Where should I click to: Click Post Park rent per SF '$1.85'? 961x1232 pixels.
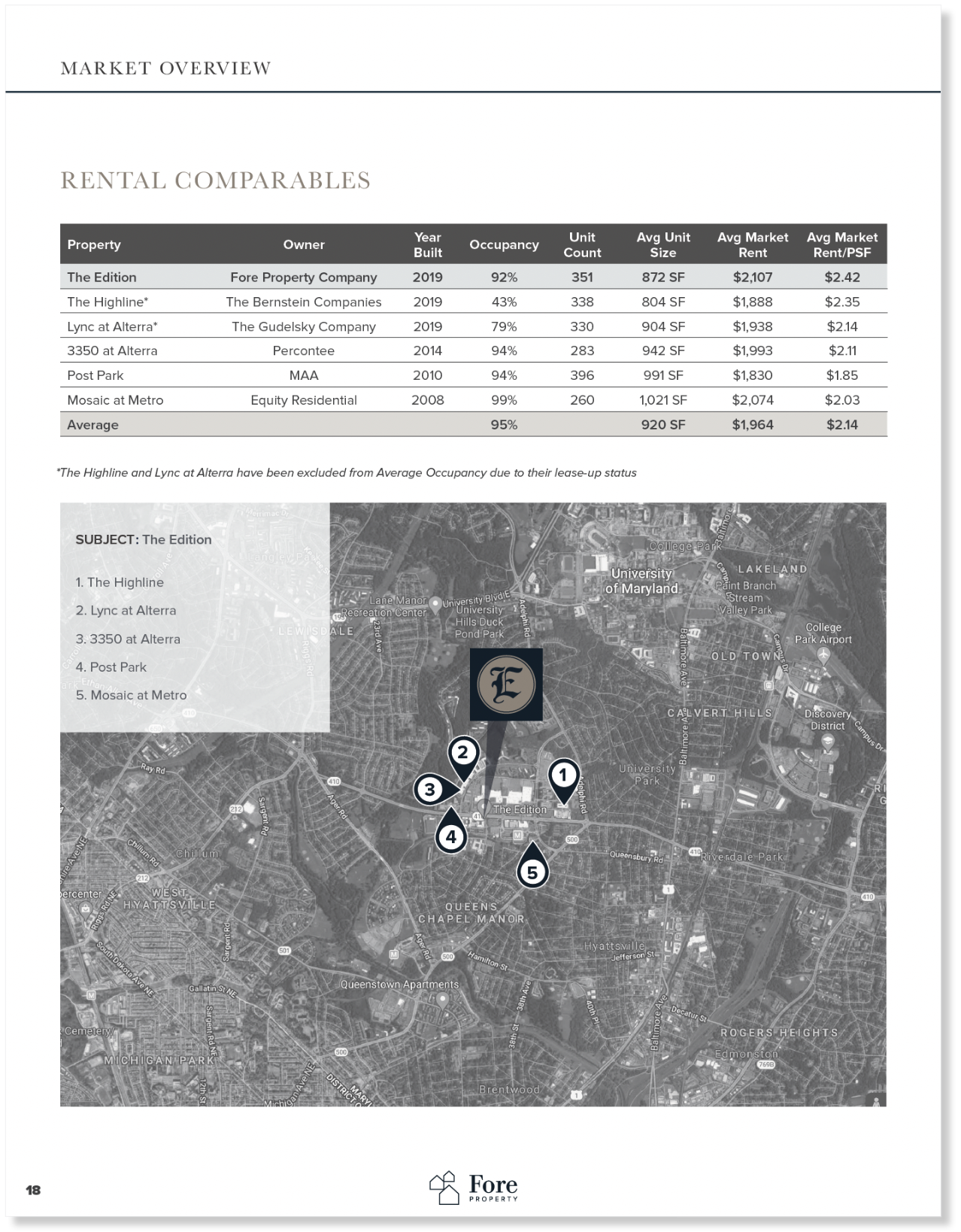(x=842, y=375)
